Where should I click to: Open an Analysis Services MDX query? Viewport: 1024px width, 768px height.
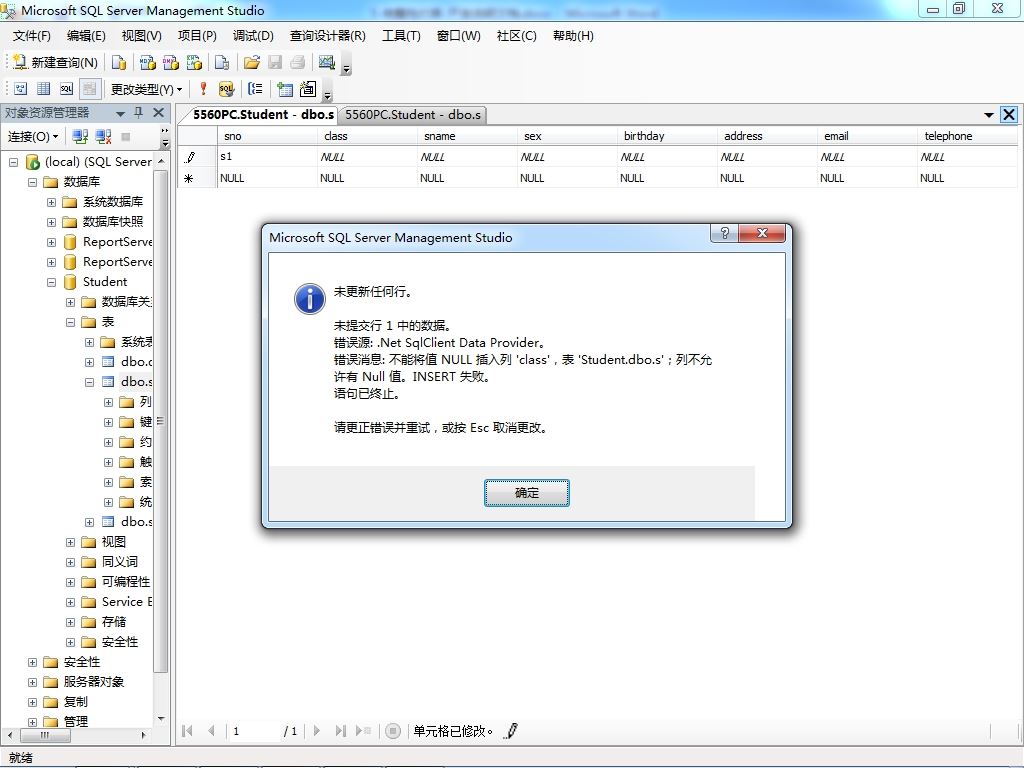(148, 62)
